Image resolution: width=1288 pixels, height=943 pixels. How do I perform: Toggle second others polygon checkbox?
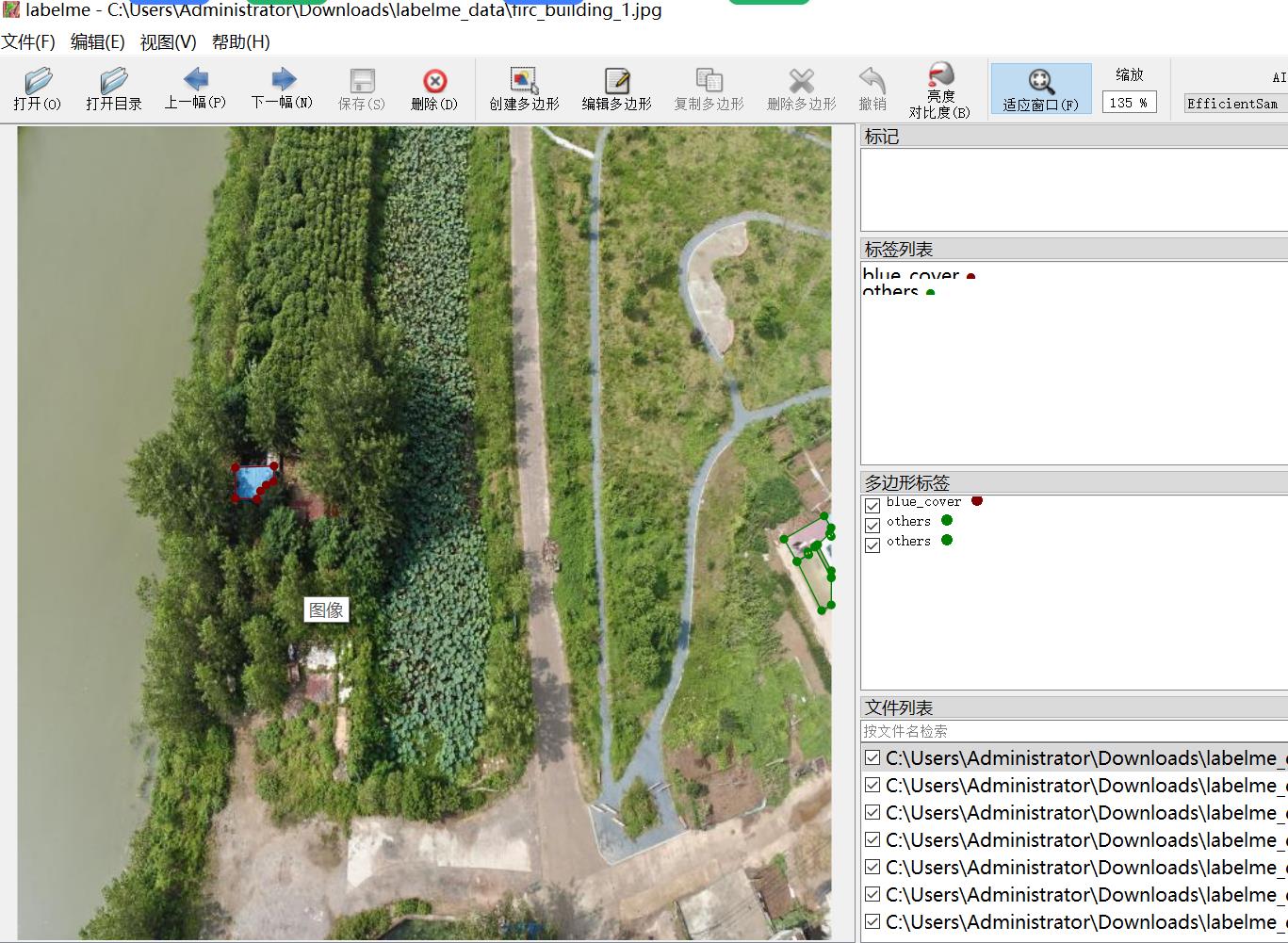click(872, 545)
